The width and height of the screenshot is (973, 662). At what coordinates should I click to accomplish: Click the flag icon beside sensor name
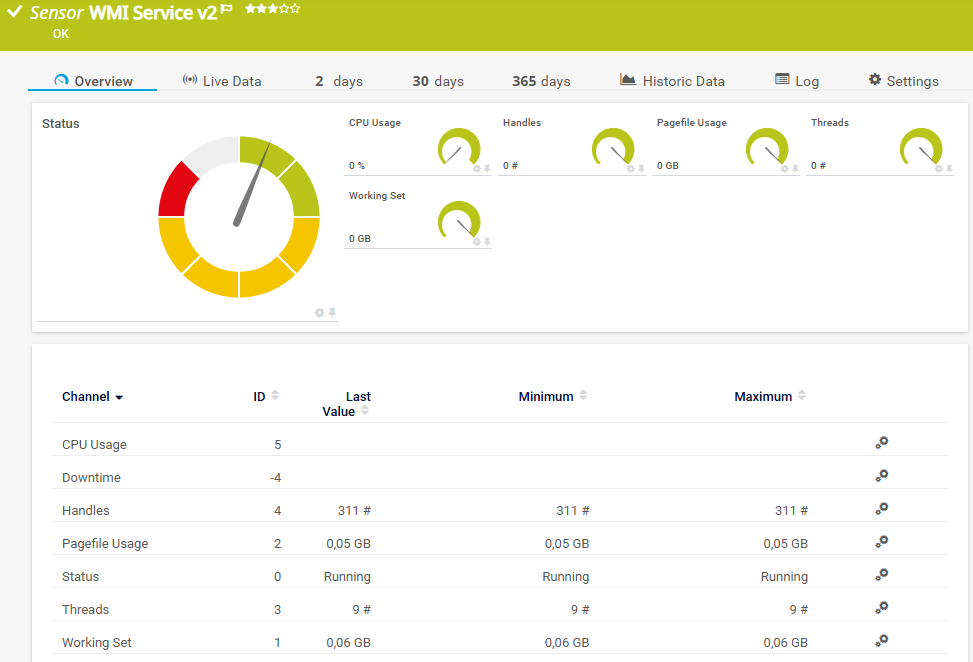(227, 9)
